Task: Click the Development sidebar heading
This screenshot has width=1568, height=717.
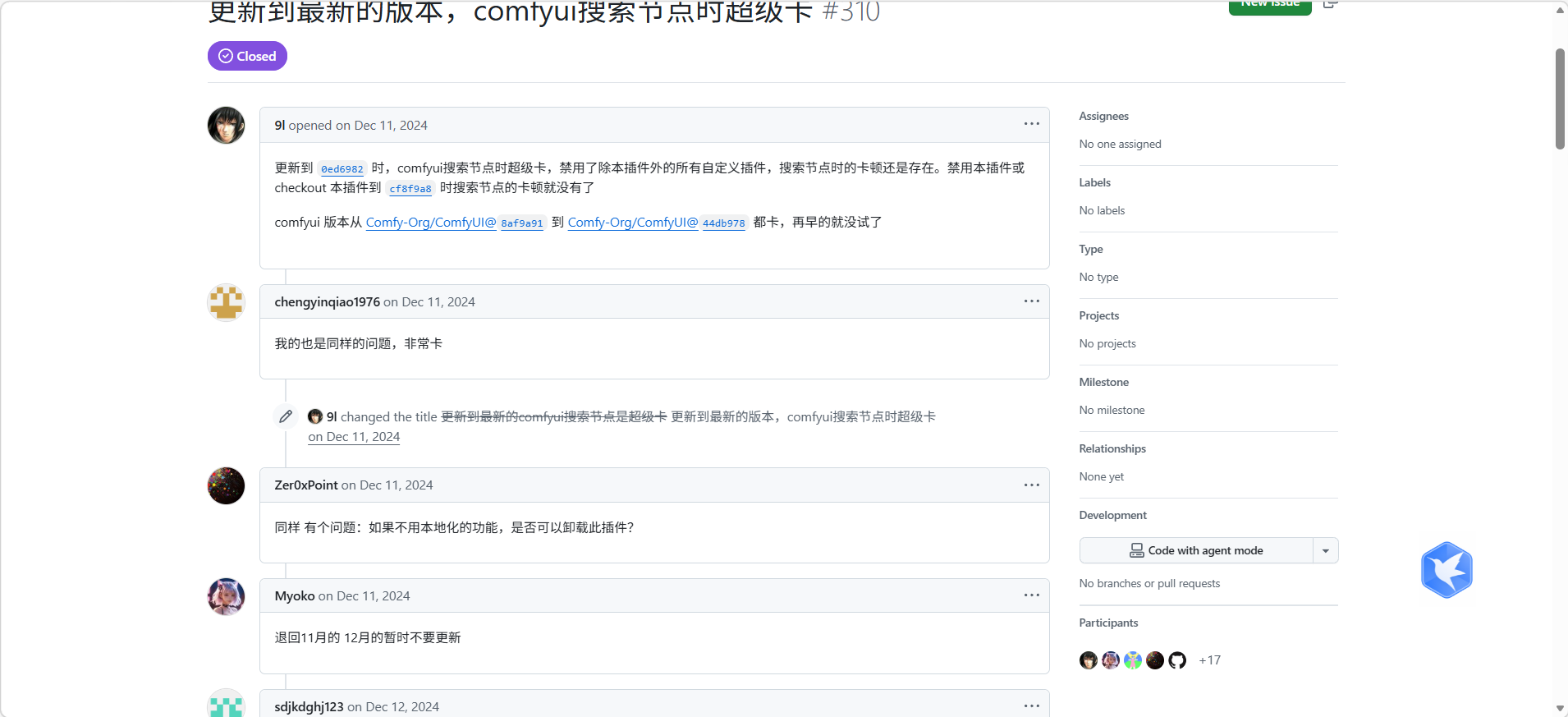Action: click(1112, 515)
